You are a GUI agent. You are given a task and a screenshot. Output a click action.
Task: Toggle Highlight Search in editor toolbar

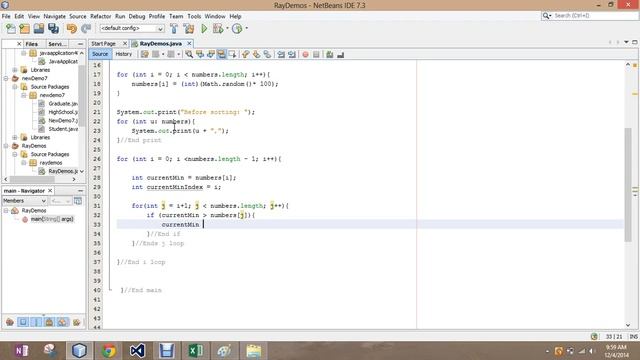tap(221, 54)
